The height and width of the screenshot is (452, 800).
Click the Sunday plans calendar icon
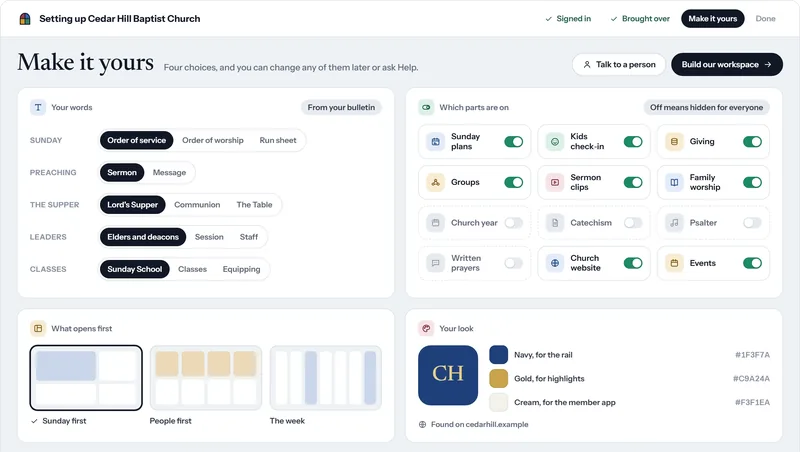436,142
